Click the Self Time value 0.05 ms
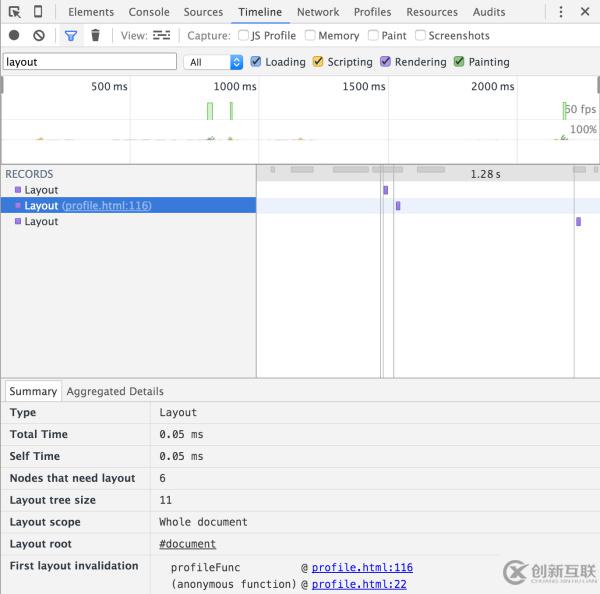The image size is (600, 594). [181, 456]
